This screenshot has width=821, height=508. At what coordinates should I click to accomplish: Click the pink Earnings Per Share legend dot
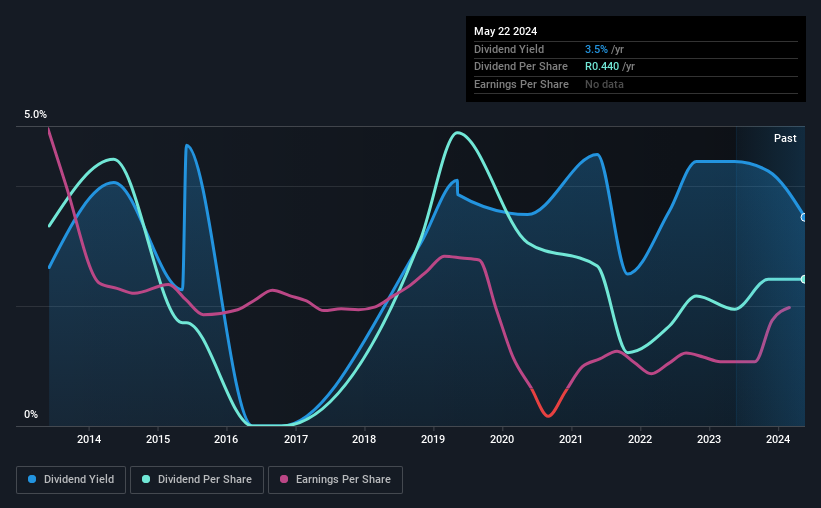284,479
